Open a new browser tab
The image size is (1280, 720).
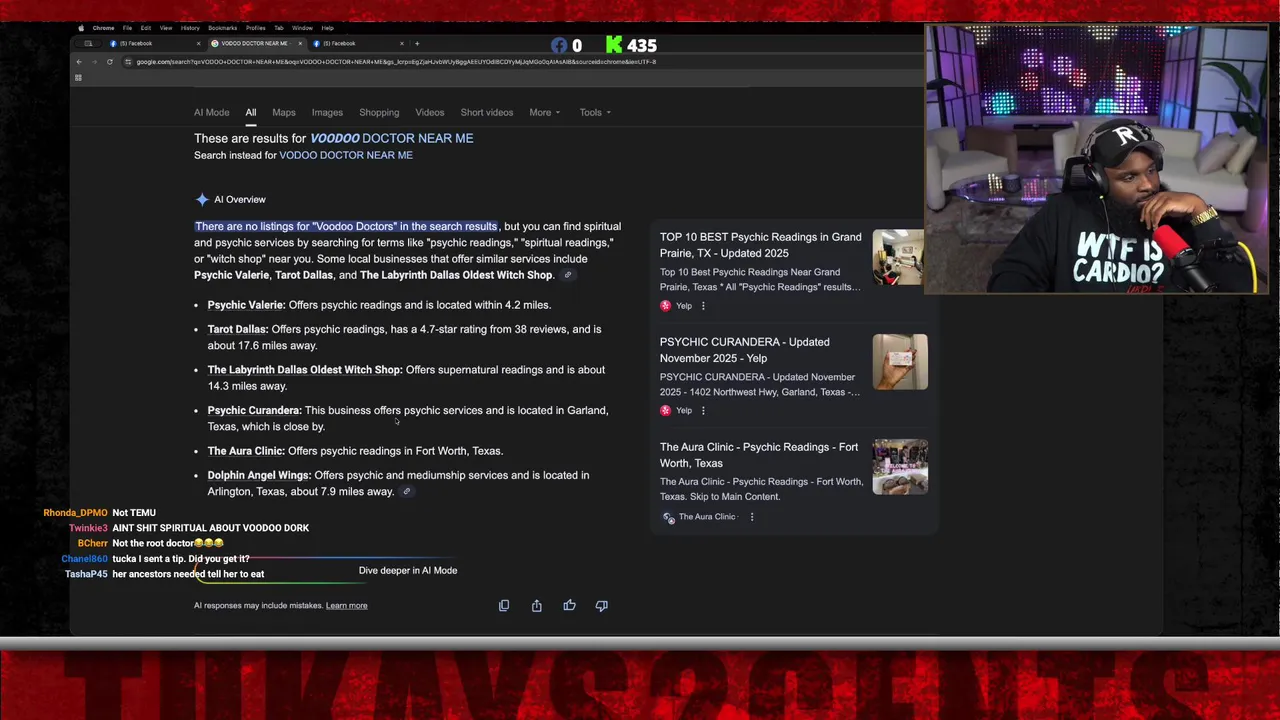pyautogui.click(x=417, y=43)
